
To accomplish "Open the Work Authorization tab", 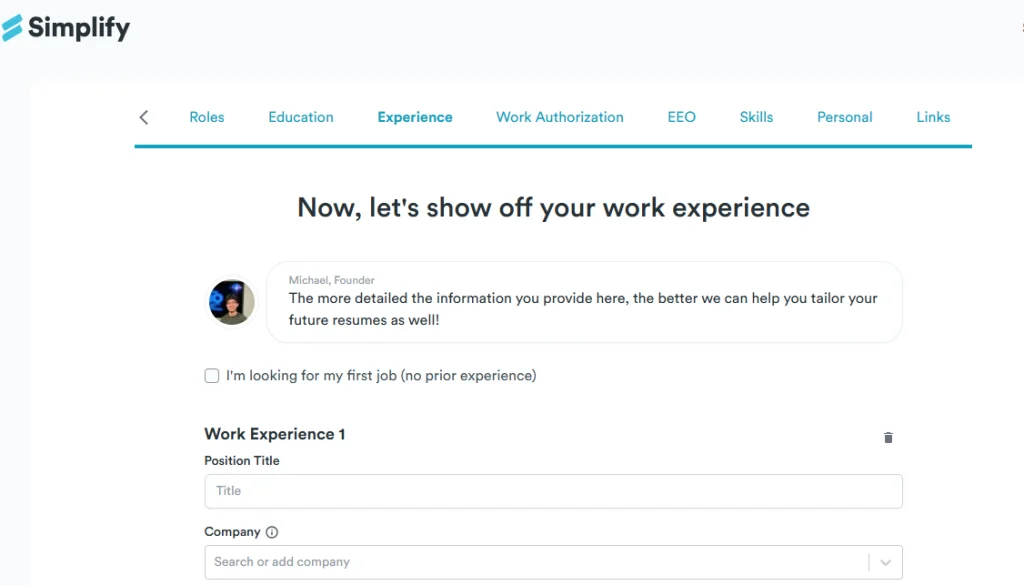I will coord(559,117).
